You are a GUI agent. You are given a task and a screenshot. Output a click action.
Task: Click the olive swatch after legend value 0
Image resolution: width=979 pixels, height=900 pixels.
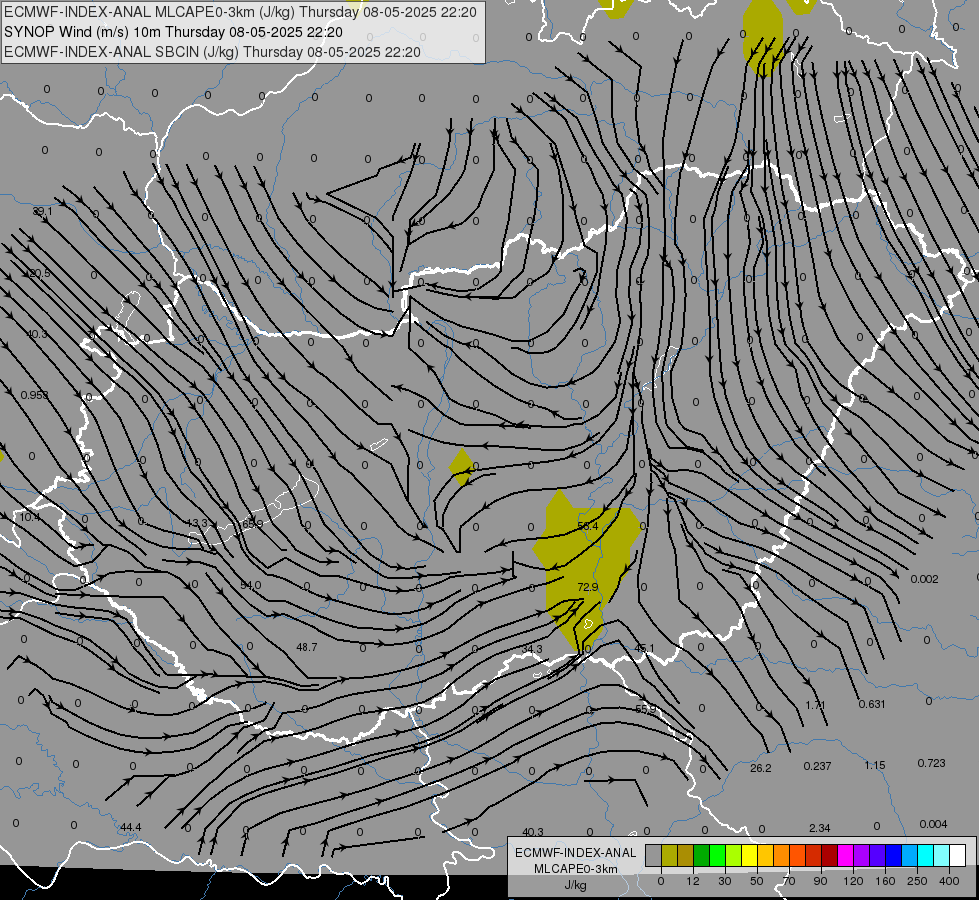(669, 855)
